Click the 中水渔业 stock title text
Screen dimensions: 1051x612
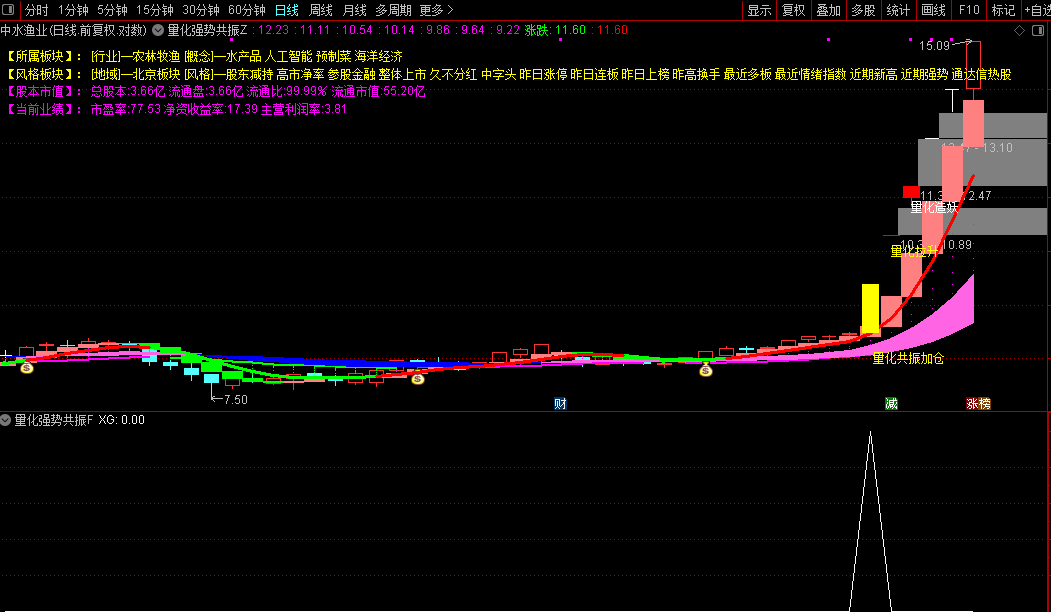(x=25, y=30)
